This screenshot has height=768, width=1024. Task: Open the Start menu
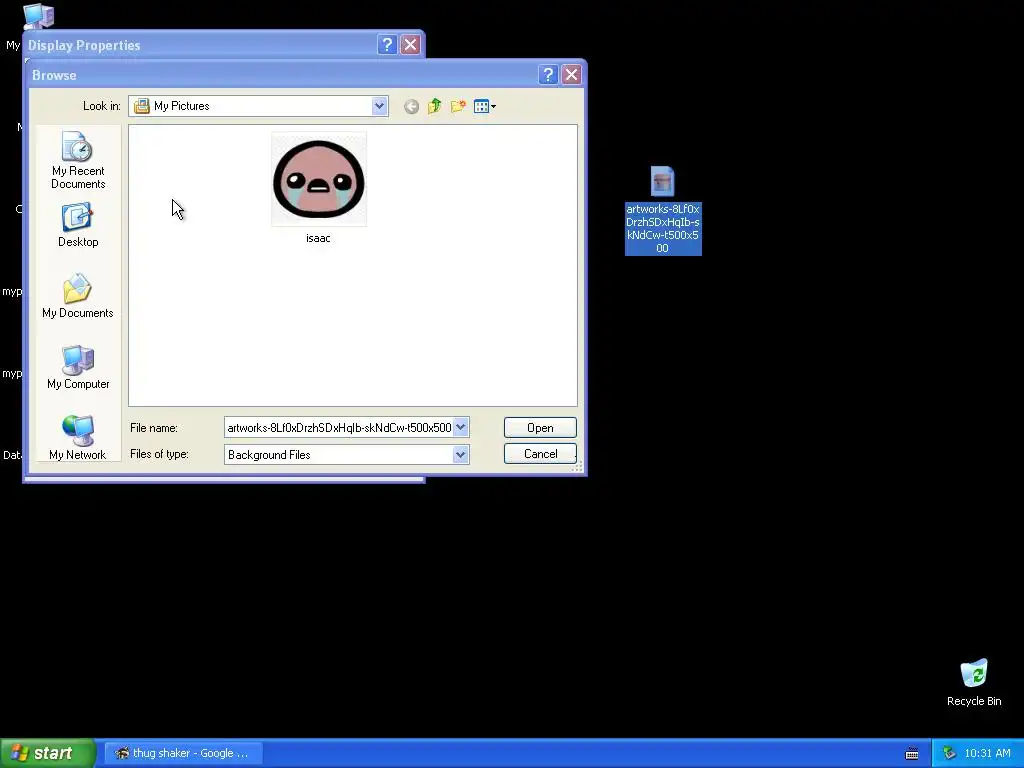tap(48, 753)
